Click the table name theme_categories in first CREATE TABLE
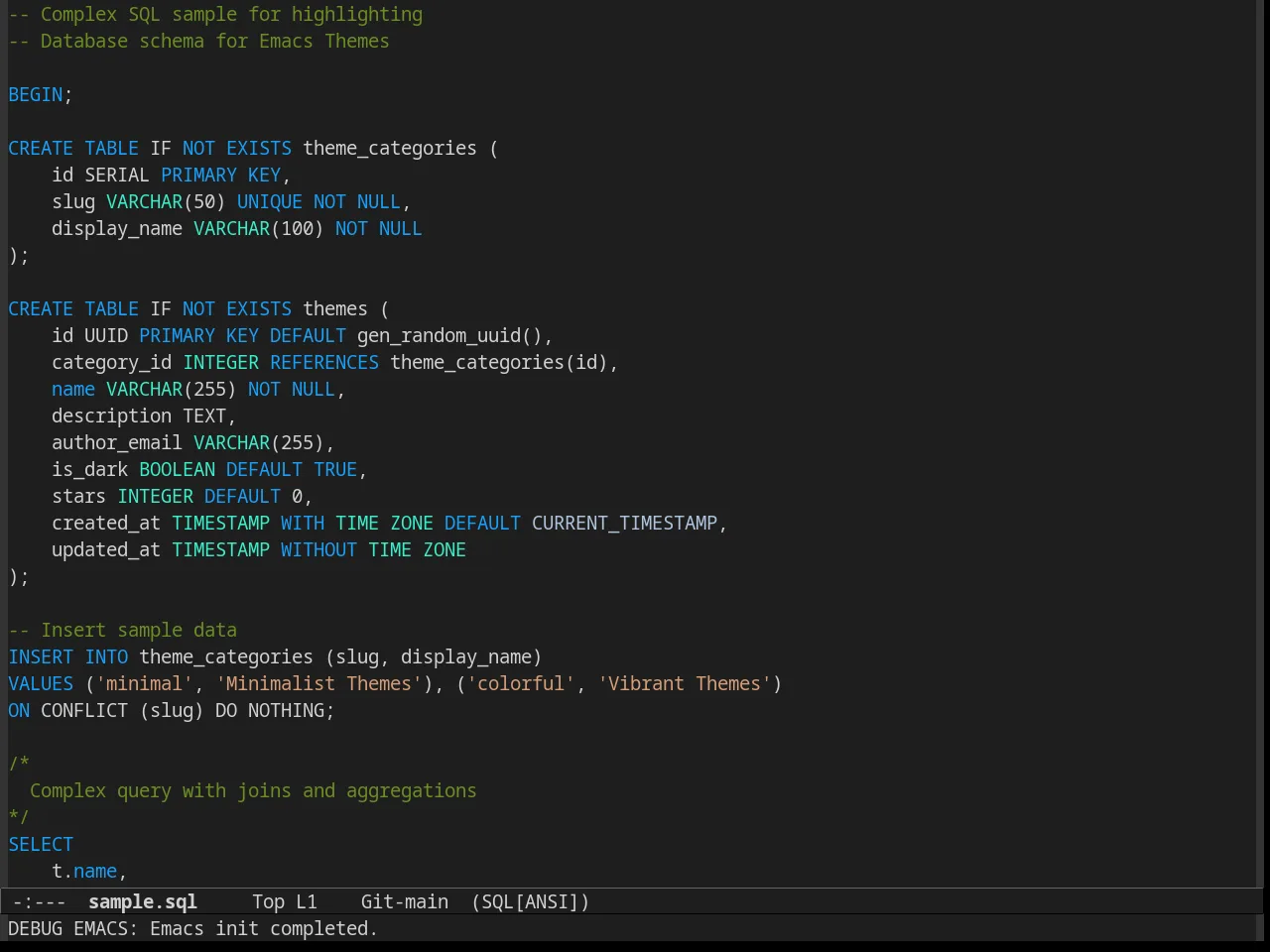Screen dimensions: 1270x952 (390, 148)
